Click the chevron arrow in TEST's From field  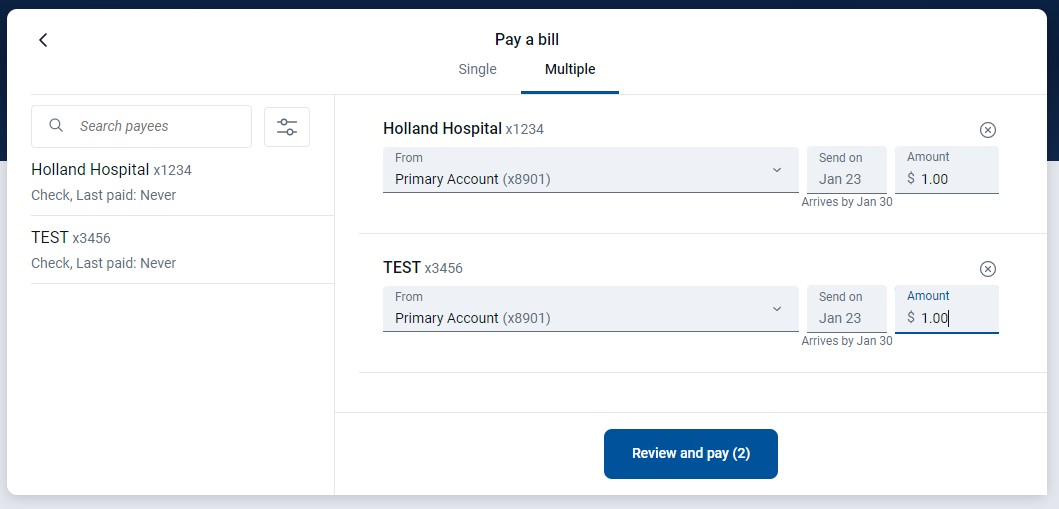(777, 309)
